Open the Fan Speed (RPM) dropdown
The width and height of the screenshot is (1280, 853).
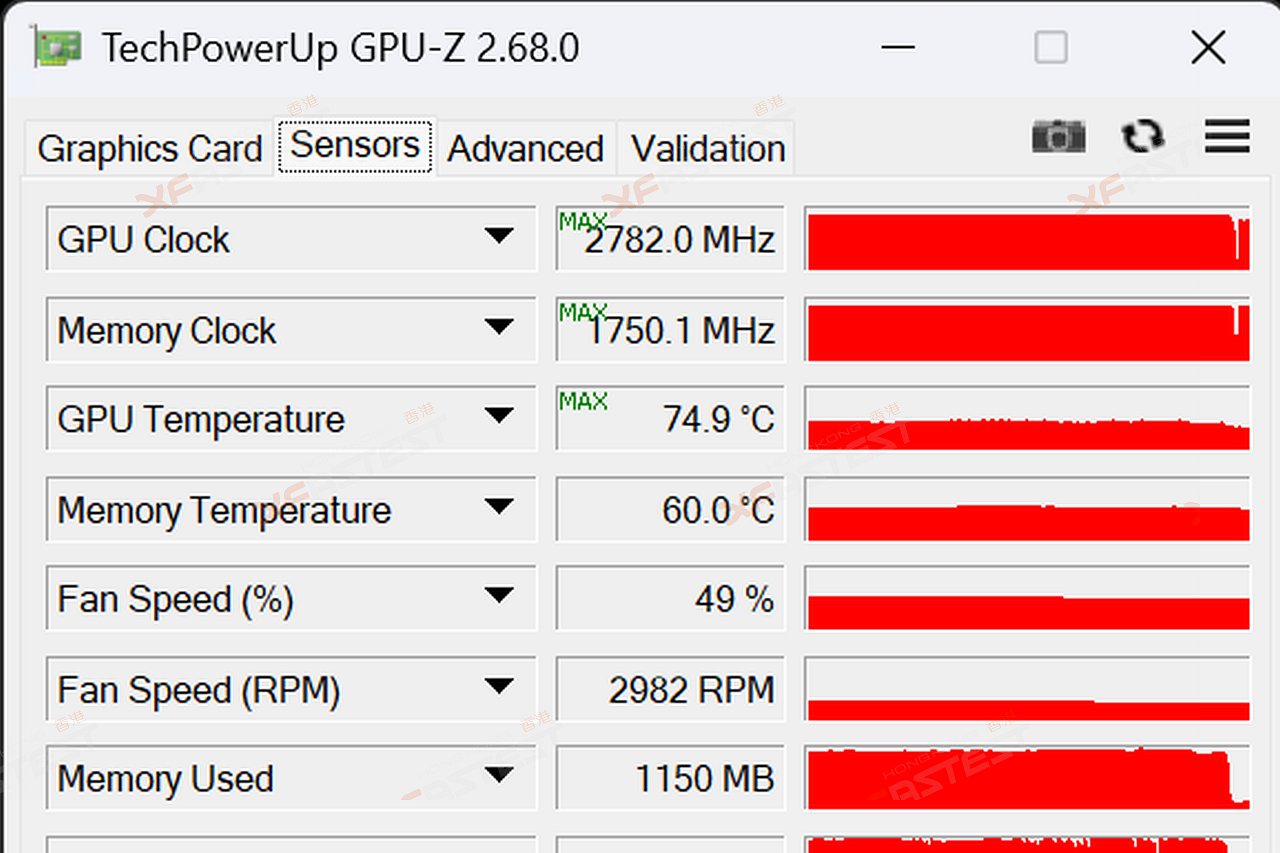pyautogui.click(x=498, y=687)
